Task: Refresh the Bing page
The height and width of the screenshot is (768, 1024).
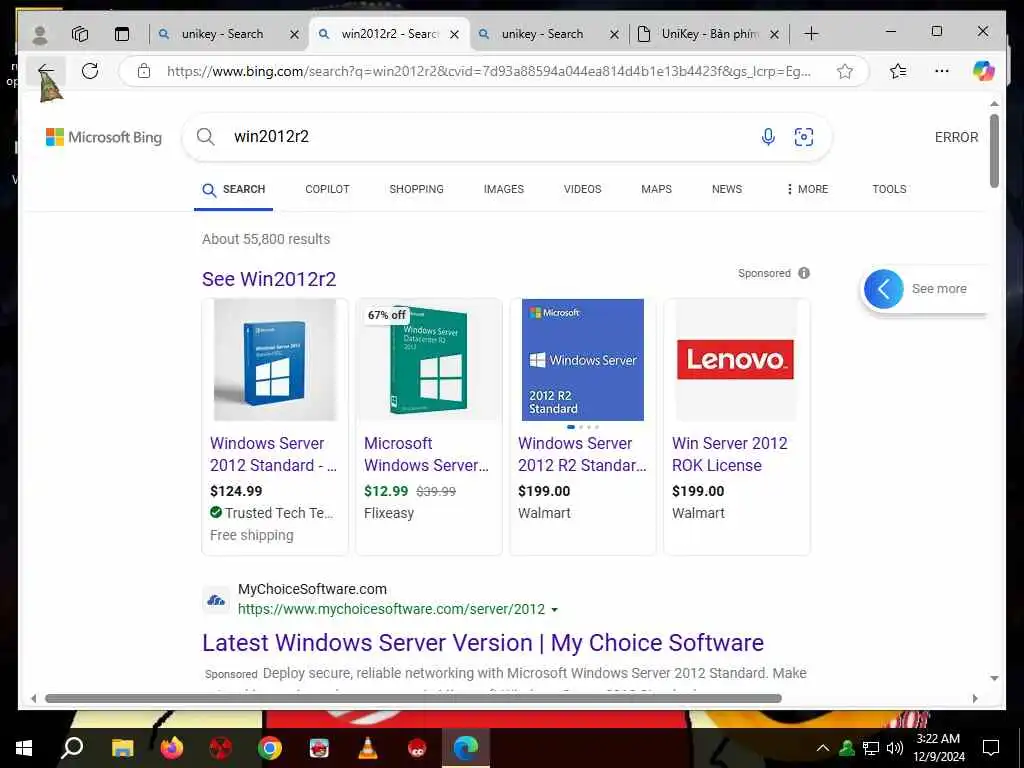Action: click(x=90, y=71)
